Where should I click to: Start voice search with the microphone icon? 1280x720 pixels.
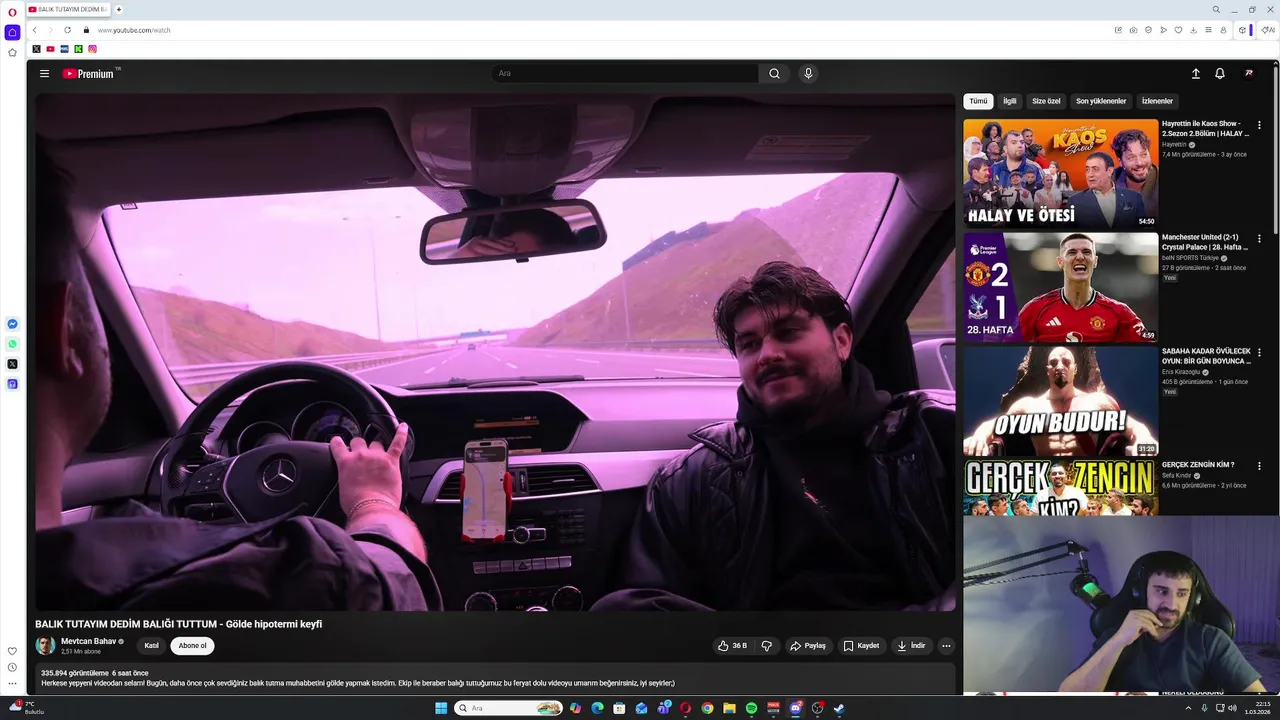coord(808,73)
